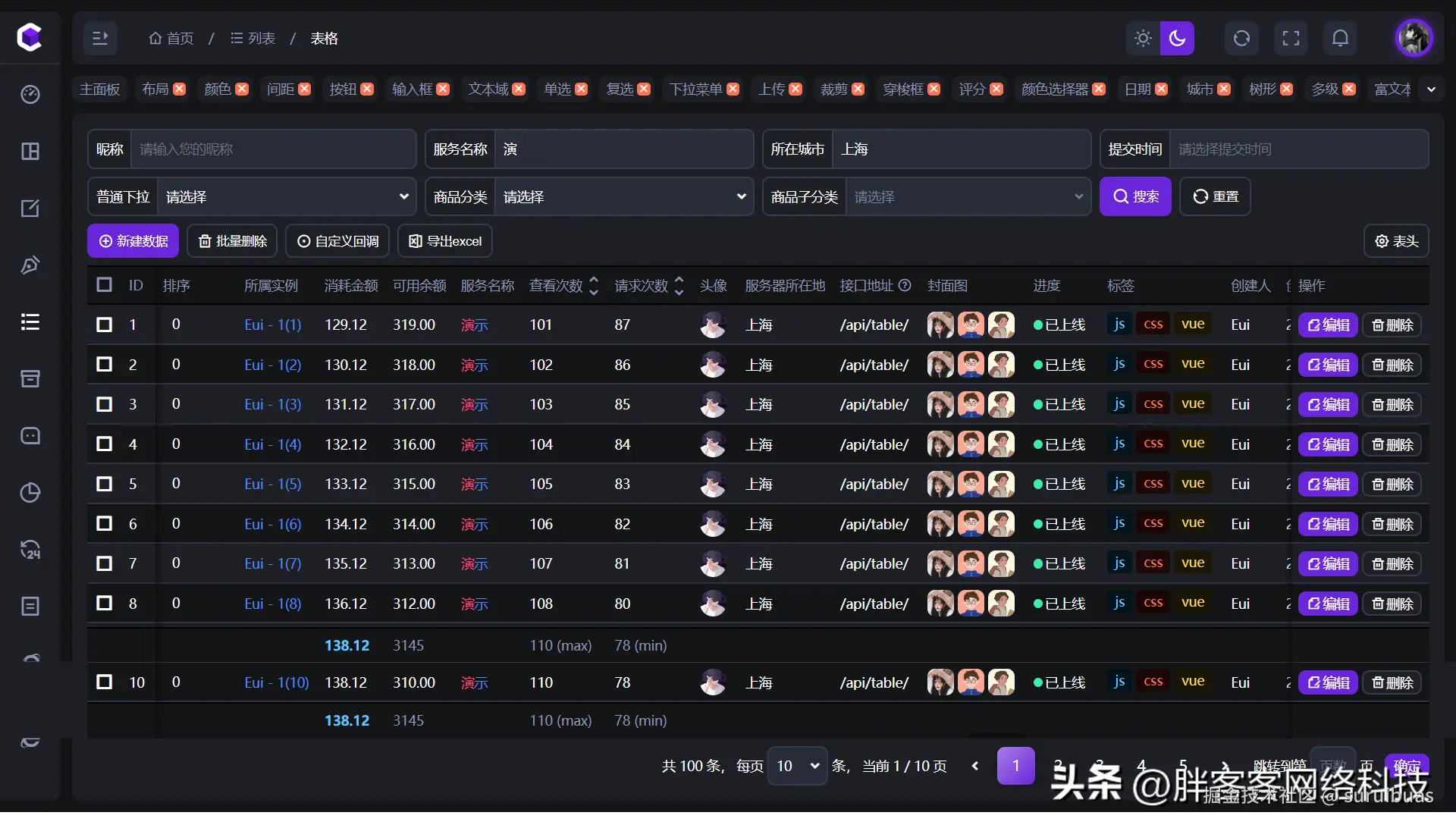The height and width of the screenshot is (828, 1456).
Task: Switch to the 颜色选择器 tab
Action: (1054, 89)
